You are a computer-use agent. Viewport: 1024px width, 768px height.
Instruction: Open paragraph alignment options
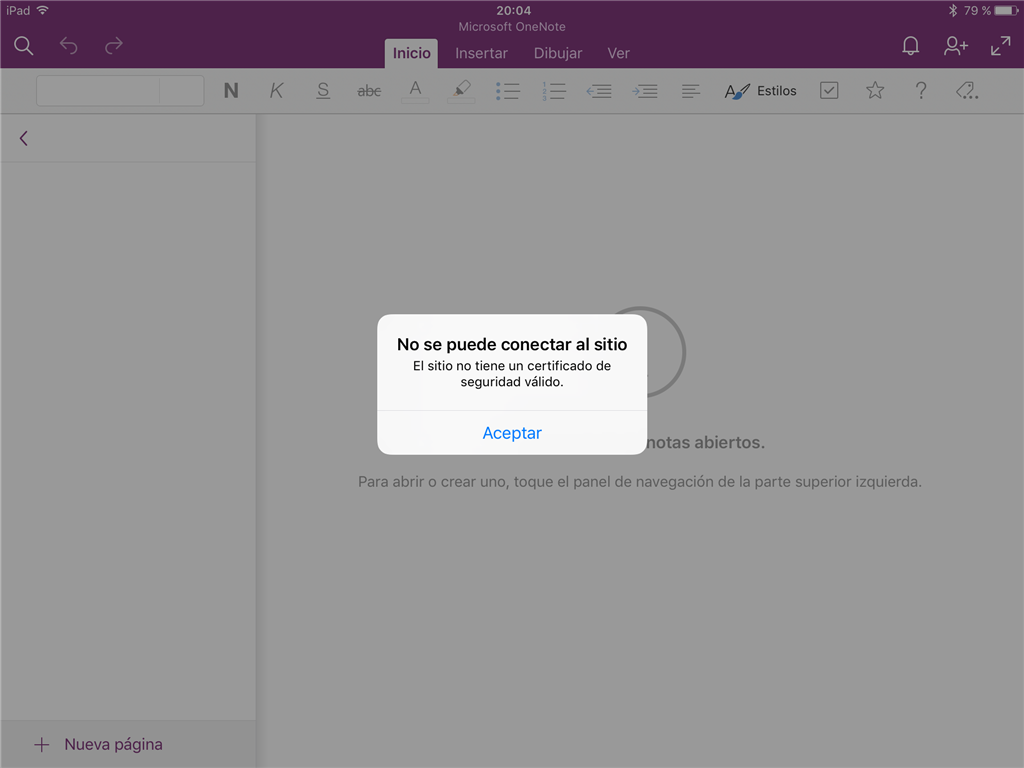(x=690, y=91)
